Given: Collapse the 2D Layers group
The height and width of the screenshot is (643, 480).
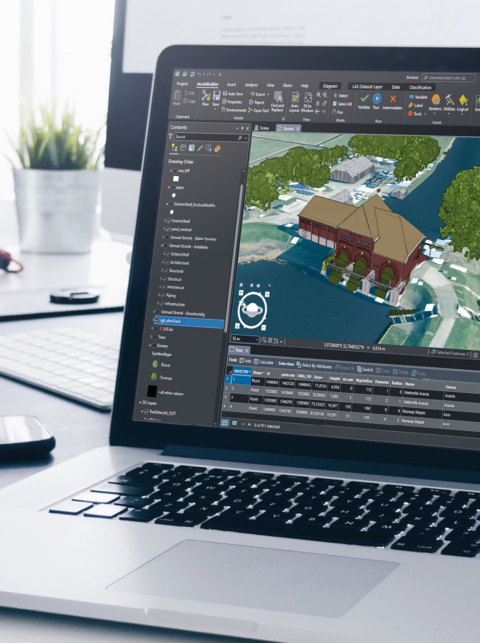Looking at the screenshot, I should coord(139,403).
